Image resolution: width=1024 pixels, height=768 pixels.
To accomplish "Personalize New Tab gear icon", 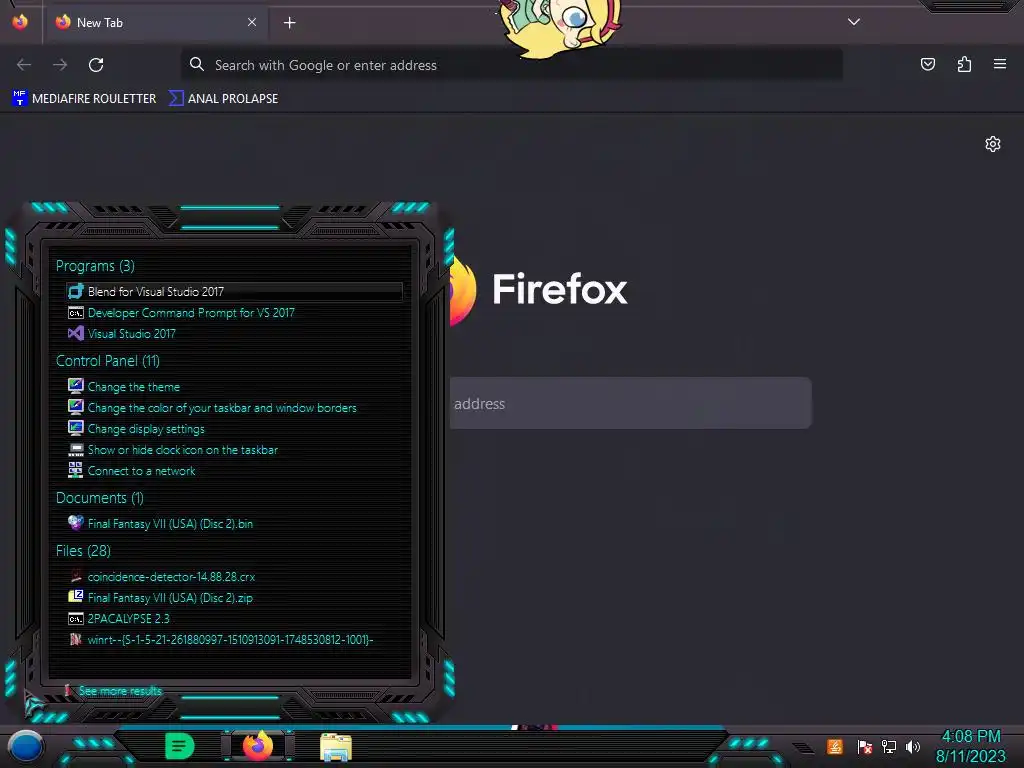I will pyautogui.click(x=993, y=144).
